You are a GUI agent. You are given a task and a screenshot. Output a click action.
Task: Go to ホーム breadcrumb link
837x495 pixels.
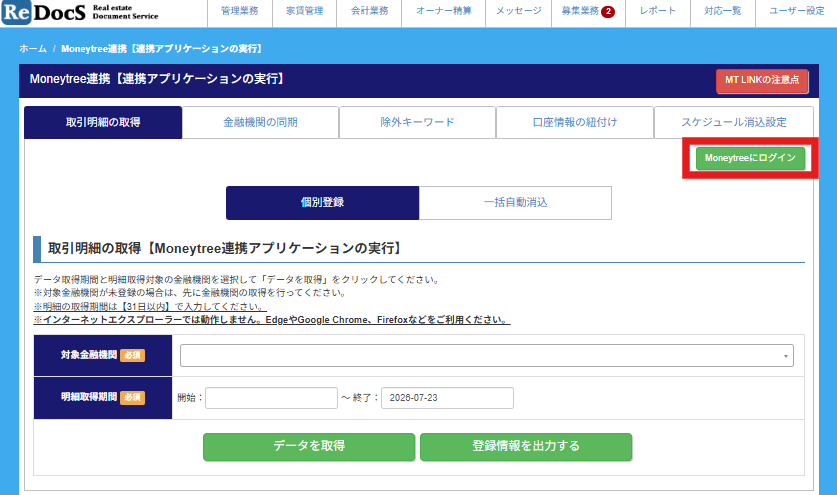click(33, 49)
